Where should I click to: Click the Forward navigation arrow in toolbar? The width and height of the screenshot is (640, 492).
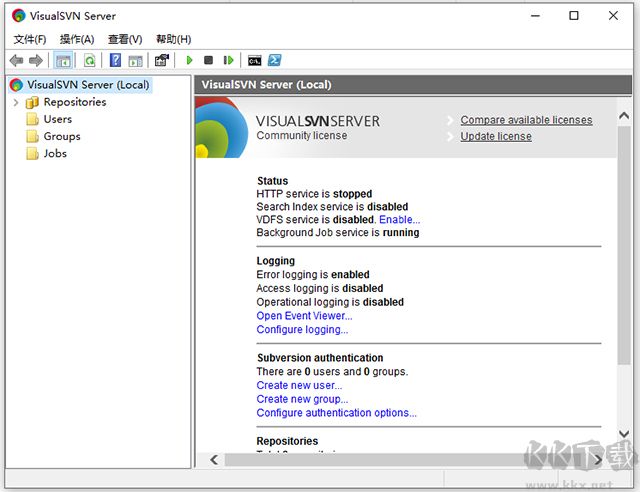click(36, 61)
